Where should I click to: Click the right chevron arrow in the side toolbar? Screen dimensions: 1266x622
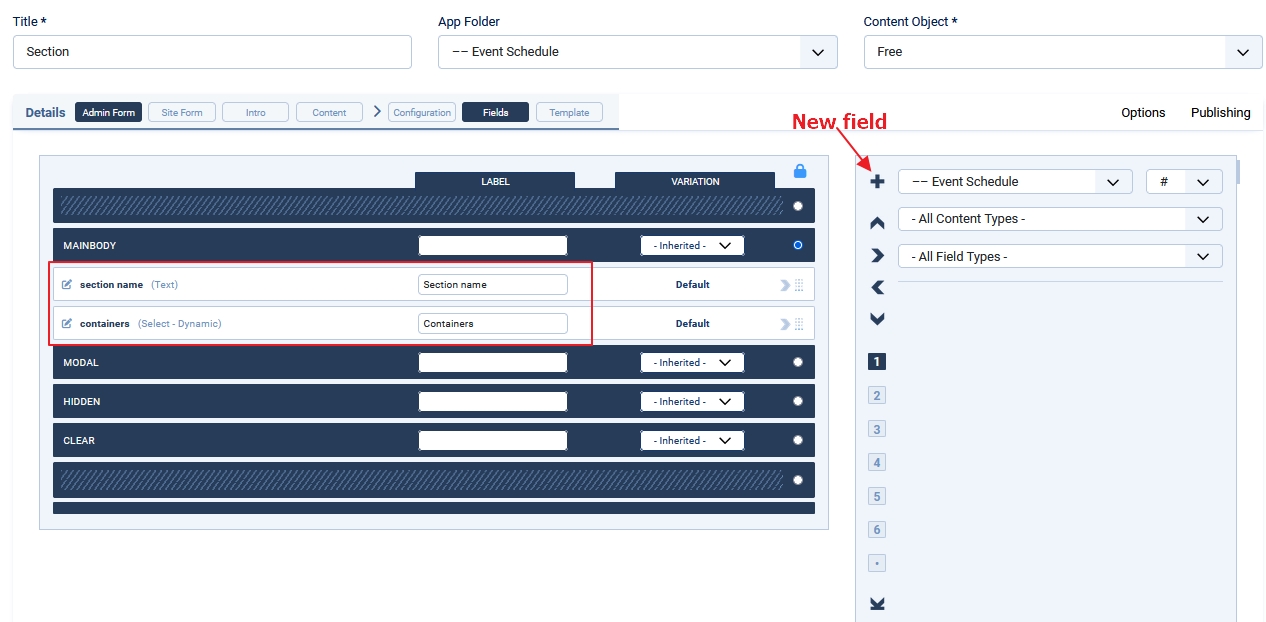click(x=877, y=256)
